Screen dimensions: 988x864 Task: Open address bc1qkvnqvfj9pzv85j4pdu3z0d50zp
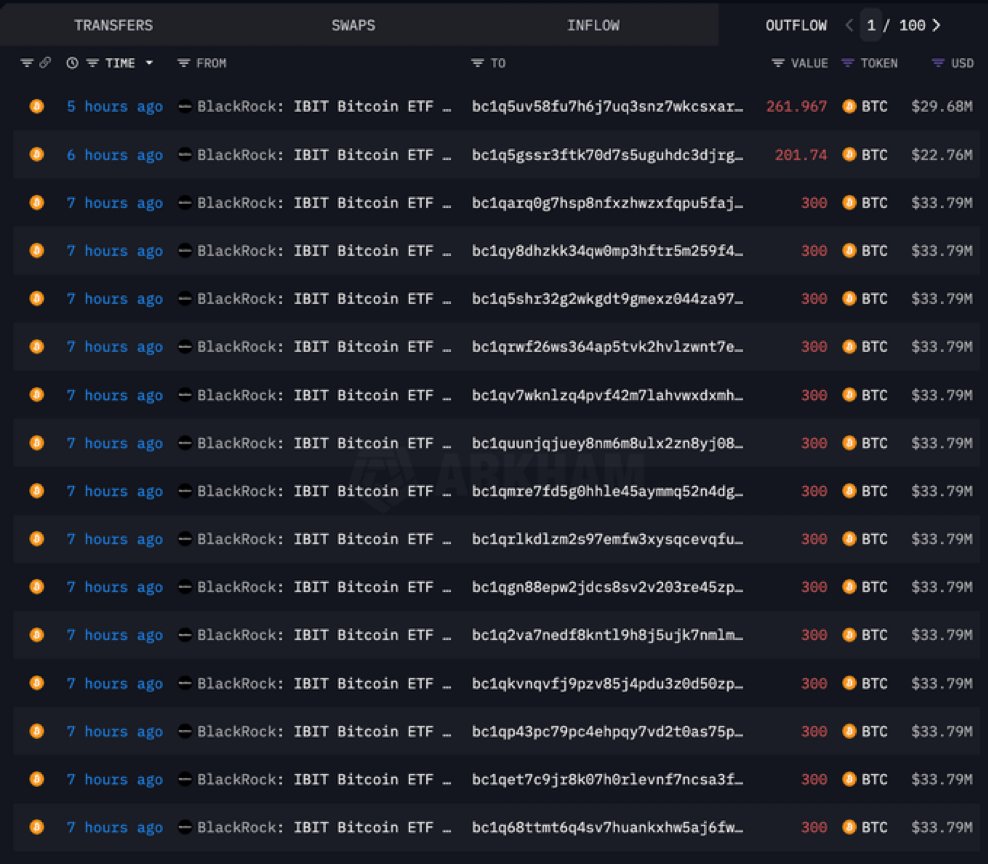(607, 683)
